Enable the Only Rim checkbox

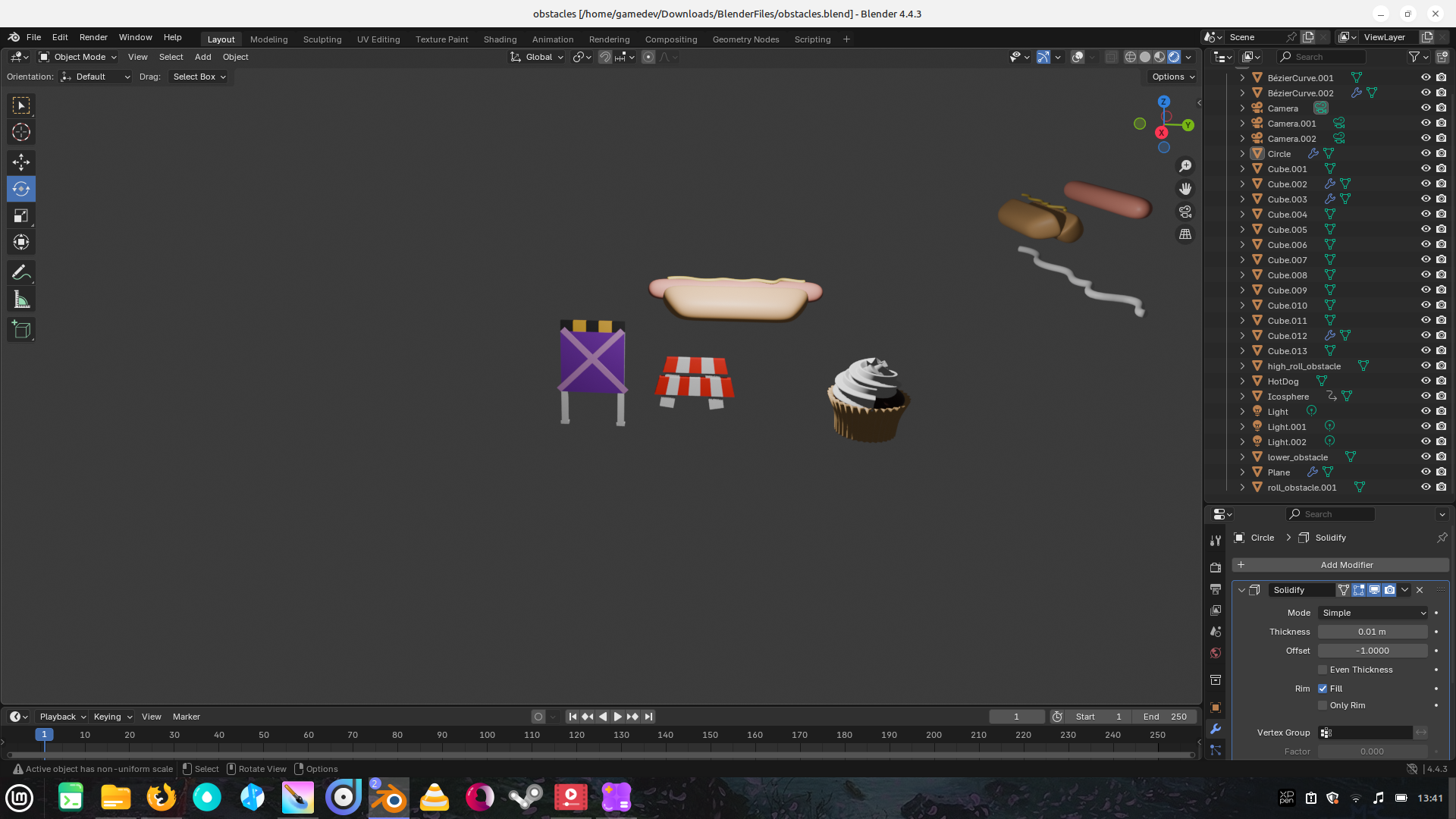click(x=1323, y=705)
